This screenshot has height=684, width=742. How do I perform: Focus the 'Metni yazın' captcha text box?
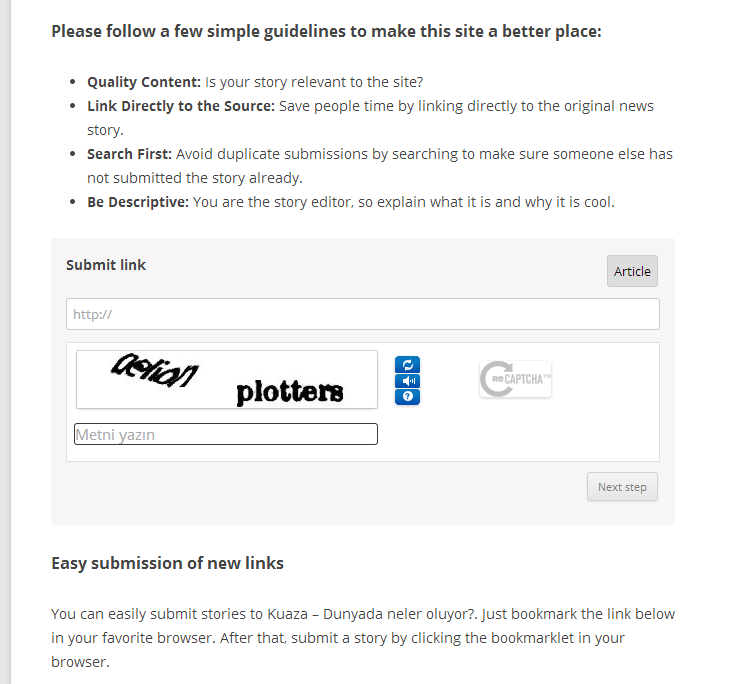click(x=226, y=434)
